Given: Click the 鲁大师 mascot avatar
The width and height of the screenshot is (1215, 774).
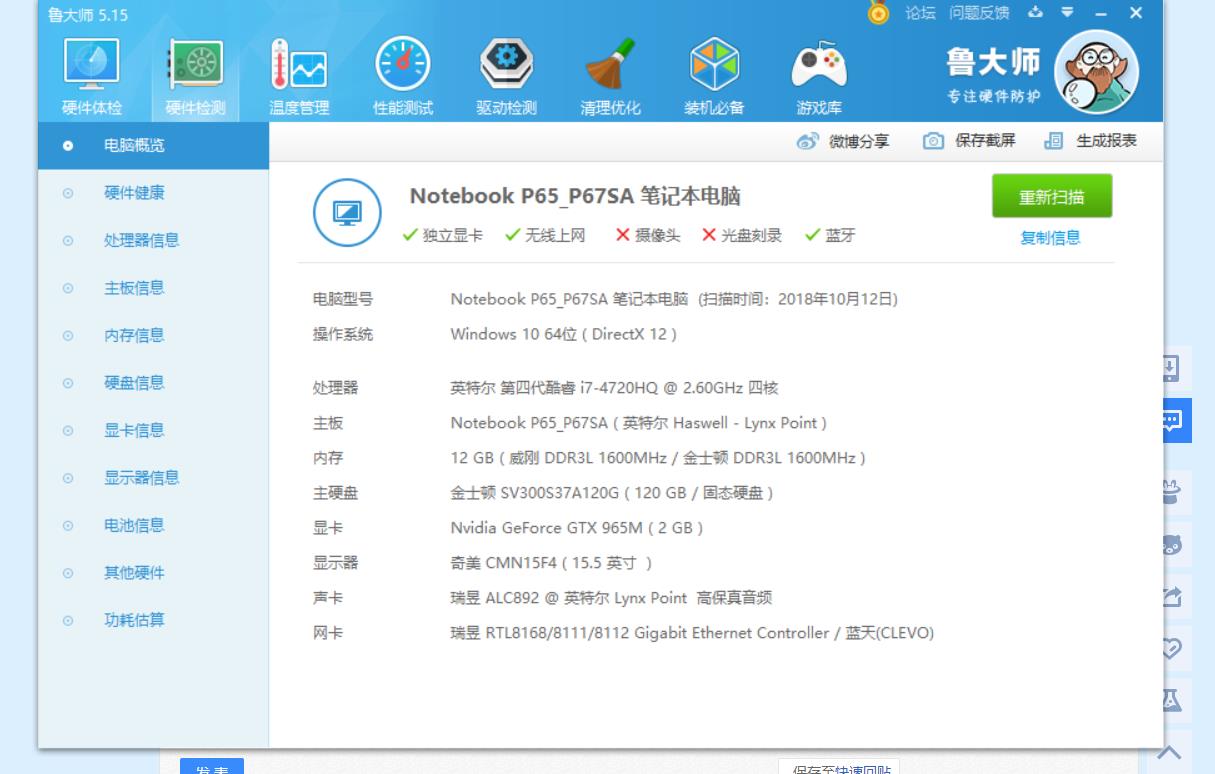Looking at the screenshot, I should tap(1097, 72).
